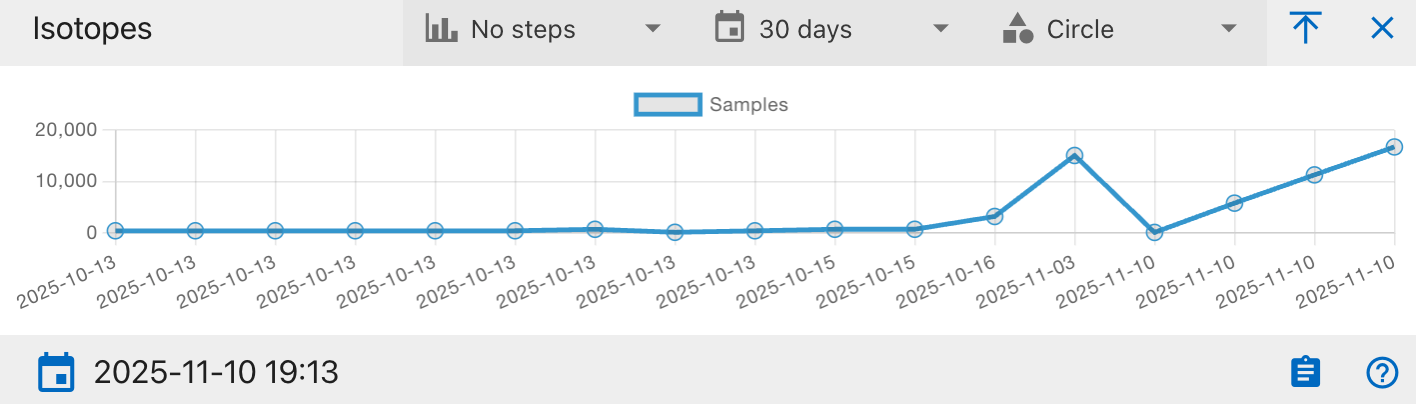Screen dimensions: 1416x404
Task: Click the Isotopes panel title
Action: [92, 29]
